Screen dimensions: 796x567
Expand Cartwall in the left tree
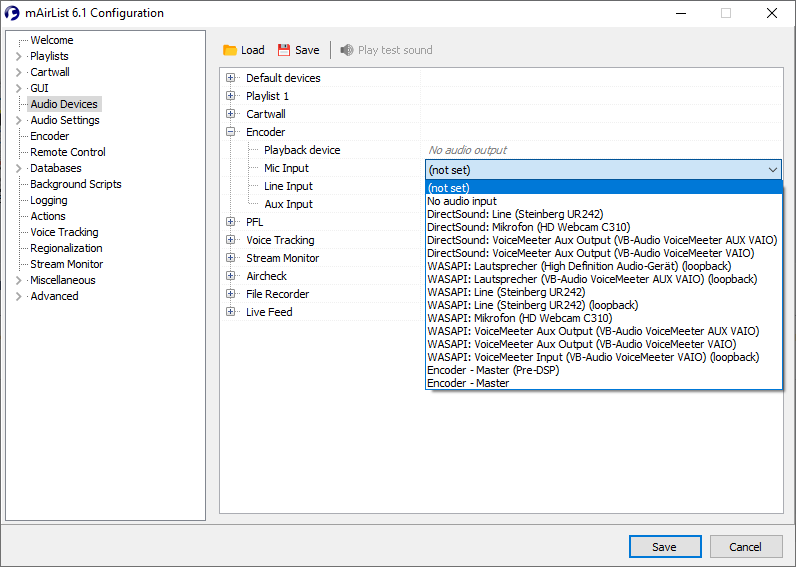19,72
